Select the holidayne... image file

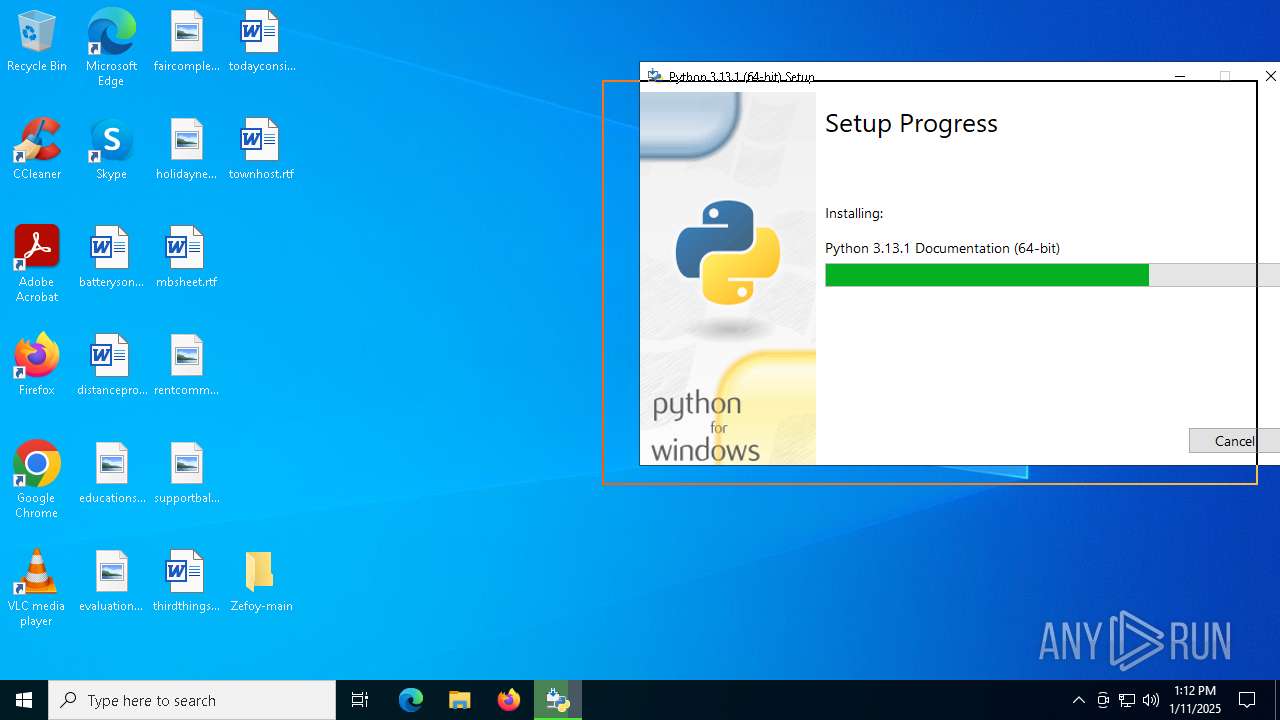coord(186,150)
